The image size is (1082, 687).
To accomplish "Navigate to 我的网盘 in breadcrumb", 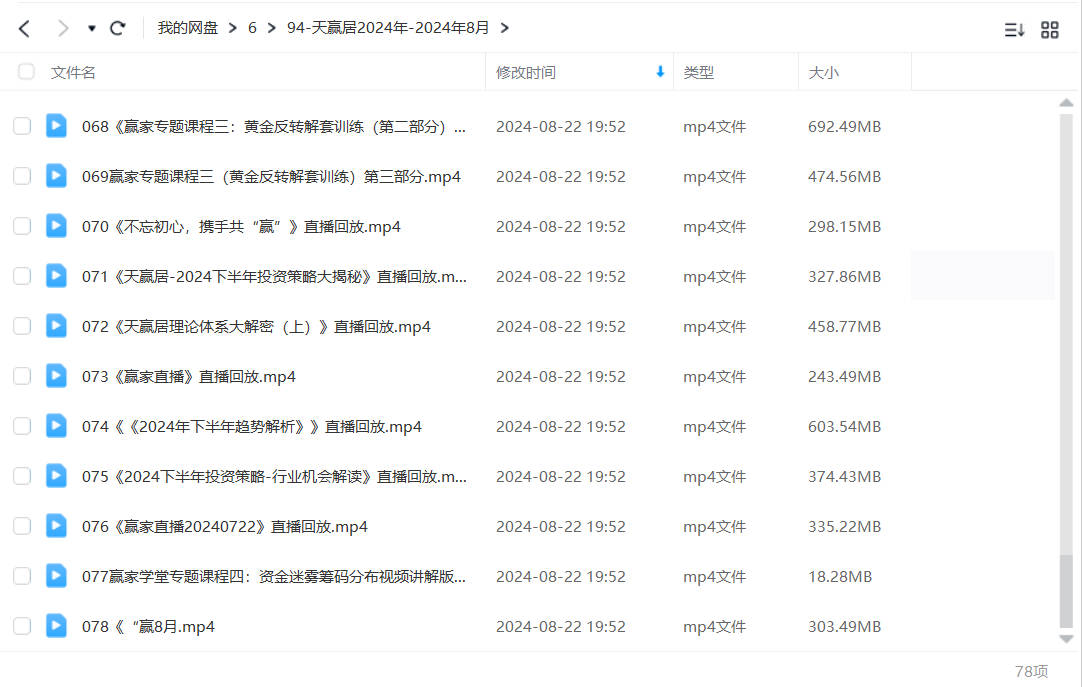I will (188, 28).
